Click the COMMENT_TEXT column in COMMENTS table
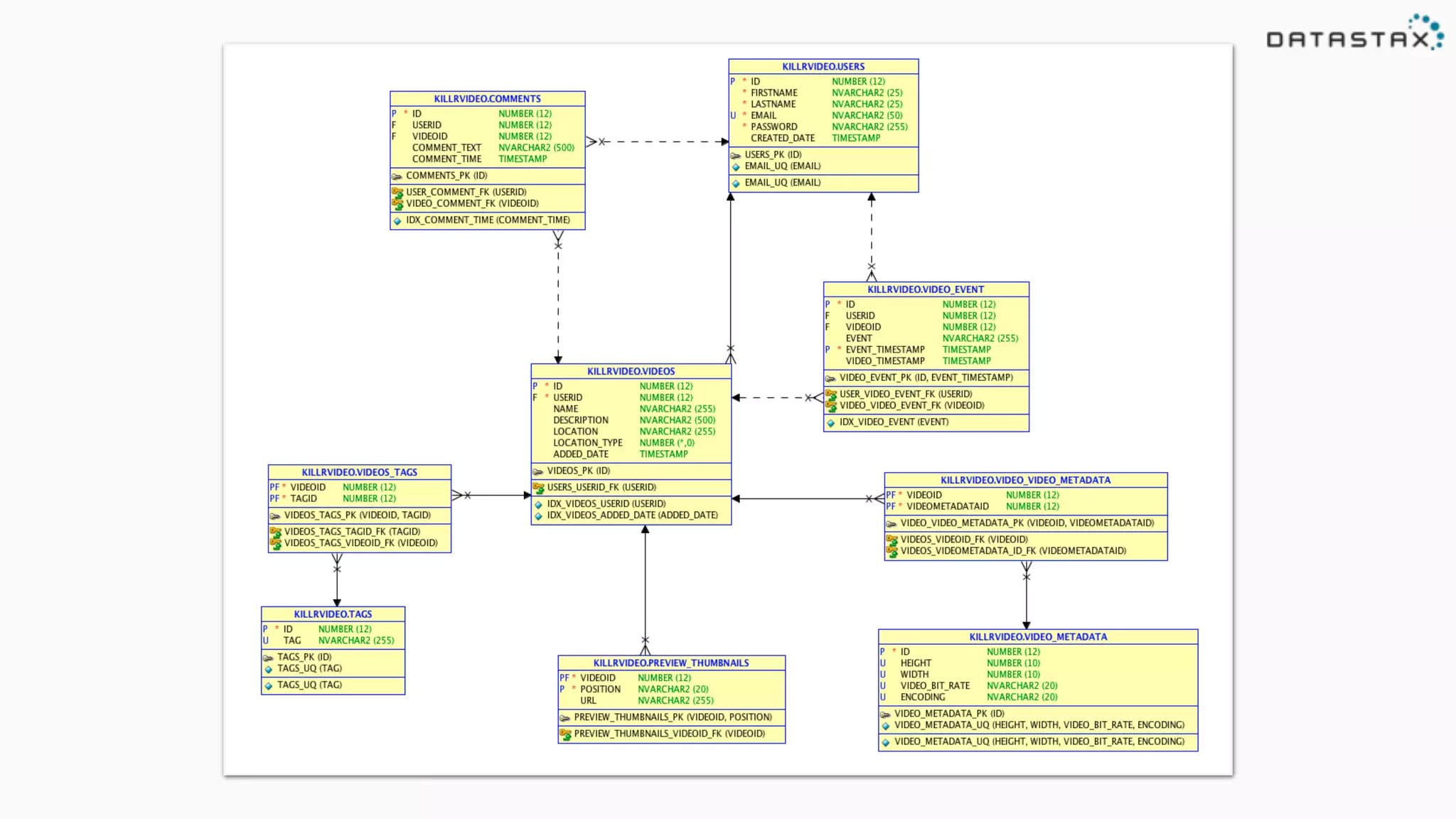The height and width of the screenshot is (819, 1456). (x=446, y=148)
